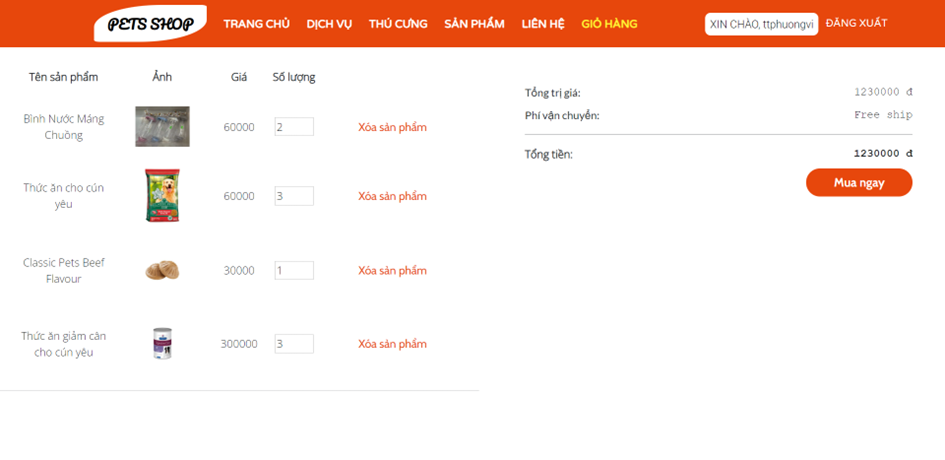The image size is (945, 460).
Task: Click the Số lượng column header
Action: pyautogui.click(x=294, y=77)
